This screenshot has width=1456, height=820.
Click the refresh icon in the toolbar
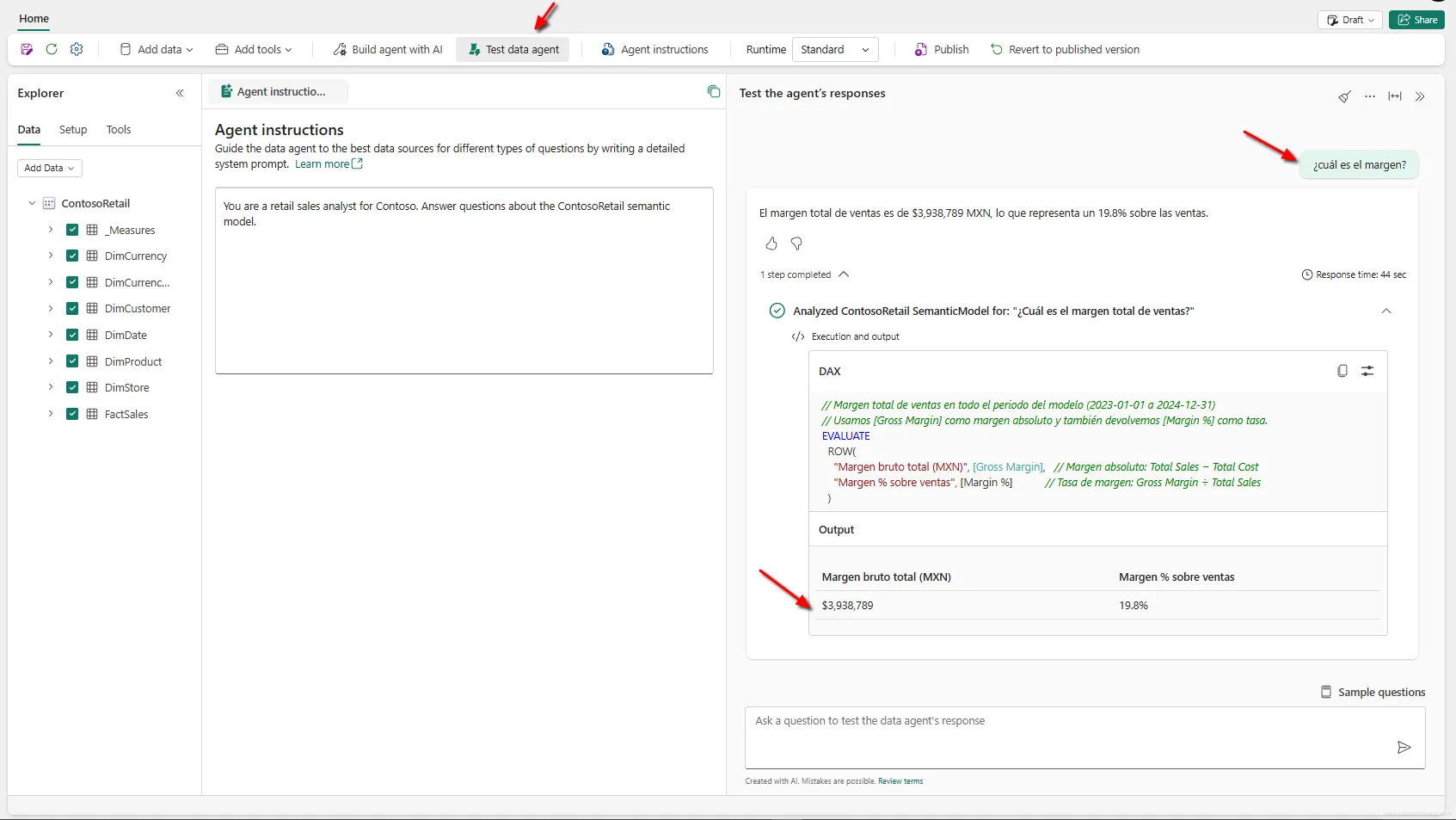click(x=52, y=50)
